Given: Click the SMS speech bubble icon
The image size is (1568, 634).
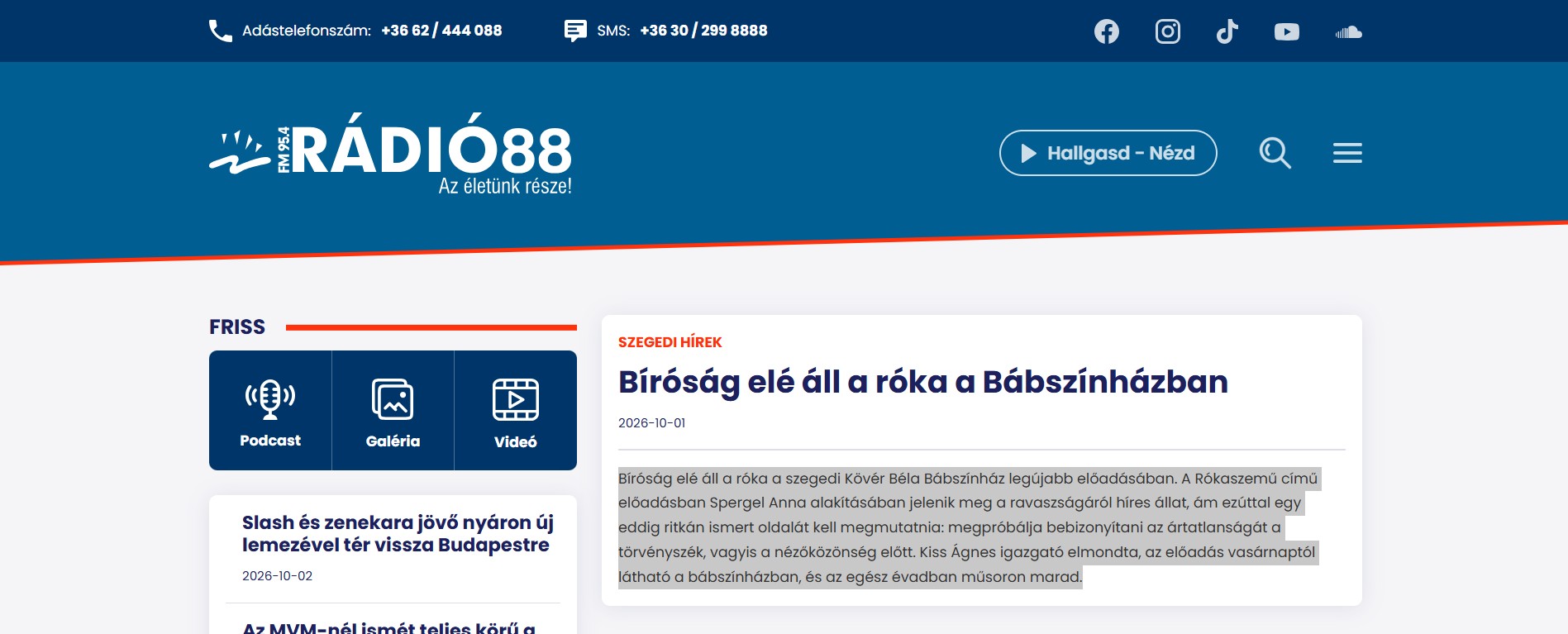Looking at the screenshot, I should point(575,31).
